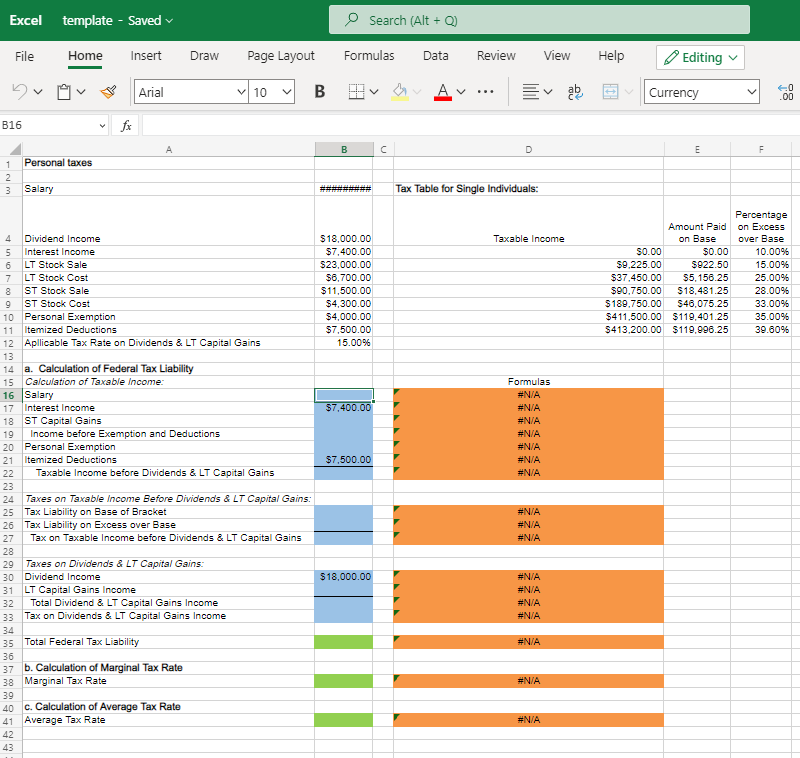Switch to the Insert tab
The image size is (800, 758).
[146, 56]
